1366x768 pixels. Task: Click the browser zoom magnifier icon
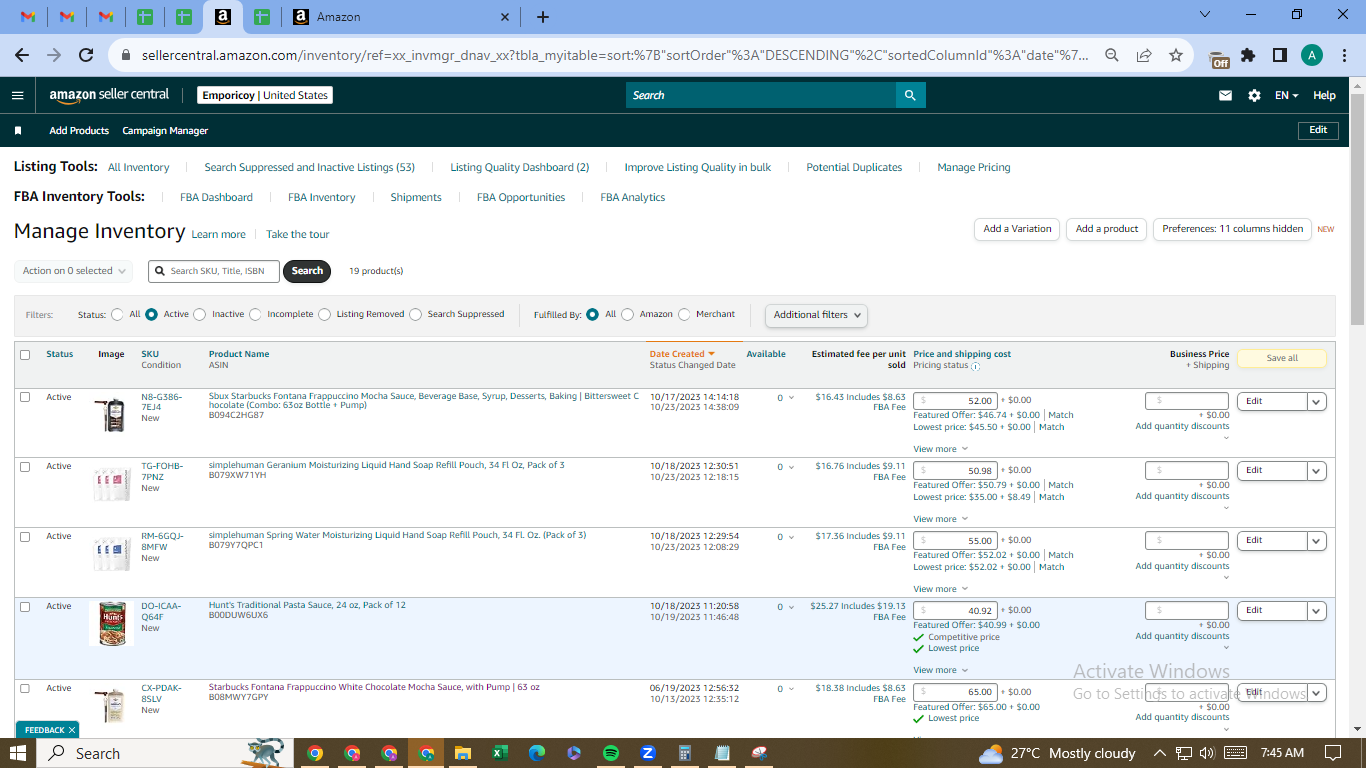[x=1111, y=56]
